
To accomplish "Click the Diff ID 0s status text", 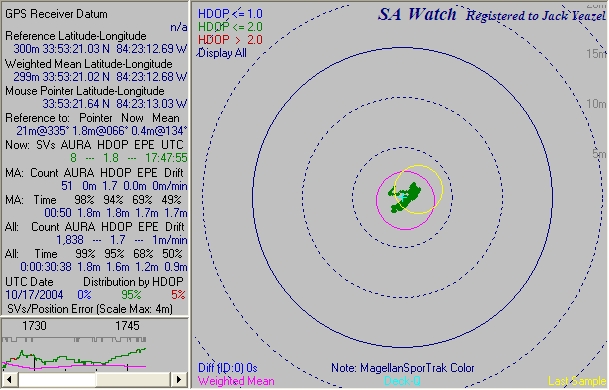I will 228,368.
